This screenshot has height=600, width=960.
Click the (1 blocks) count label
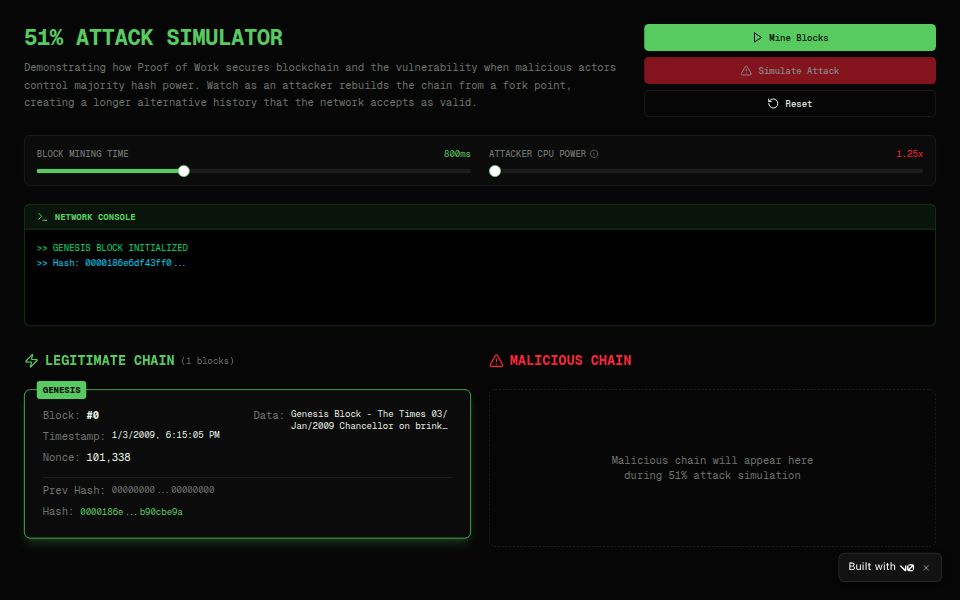pos(208,361)
